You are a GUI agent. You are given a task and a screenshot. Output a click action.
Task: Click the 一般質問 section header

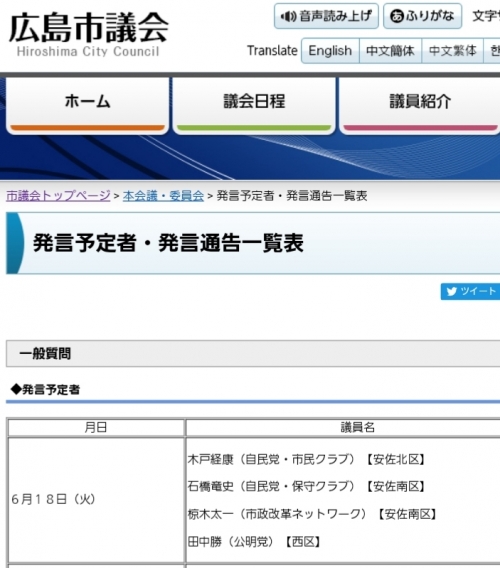point(253,354)
